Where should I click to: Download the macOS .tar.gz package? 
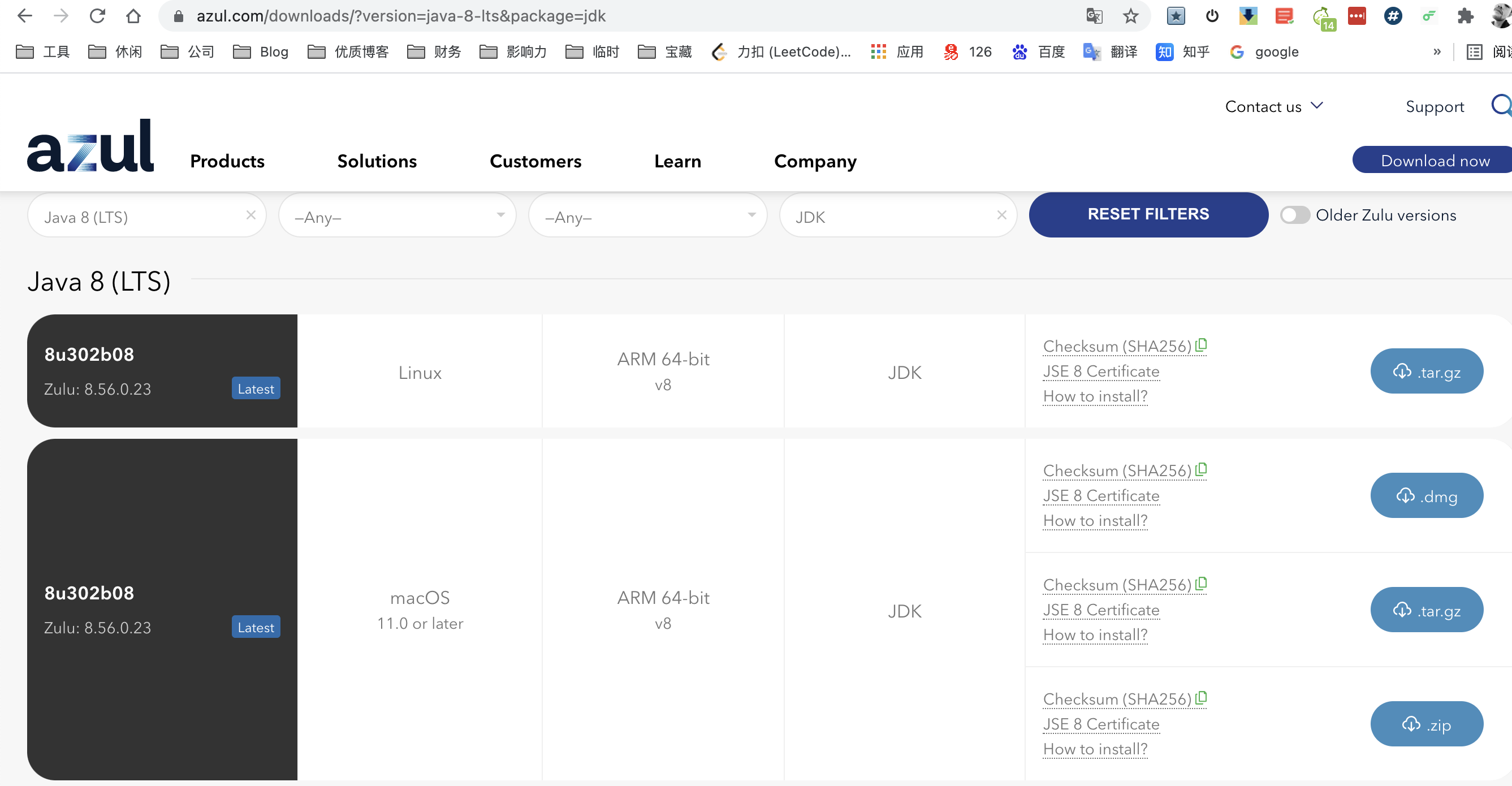click(x=1426, y=610)
